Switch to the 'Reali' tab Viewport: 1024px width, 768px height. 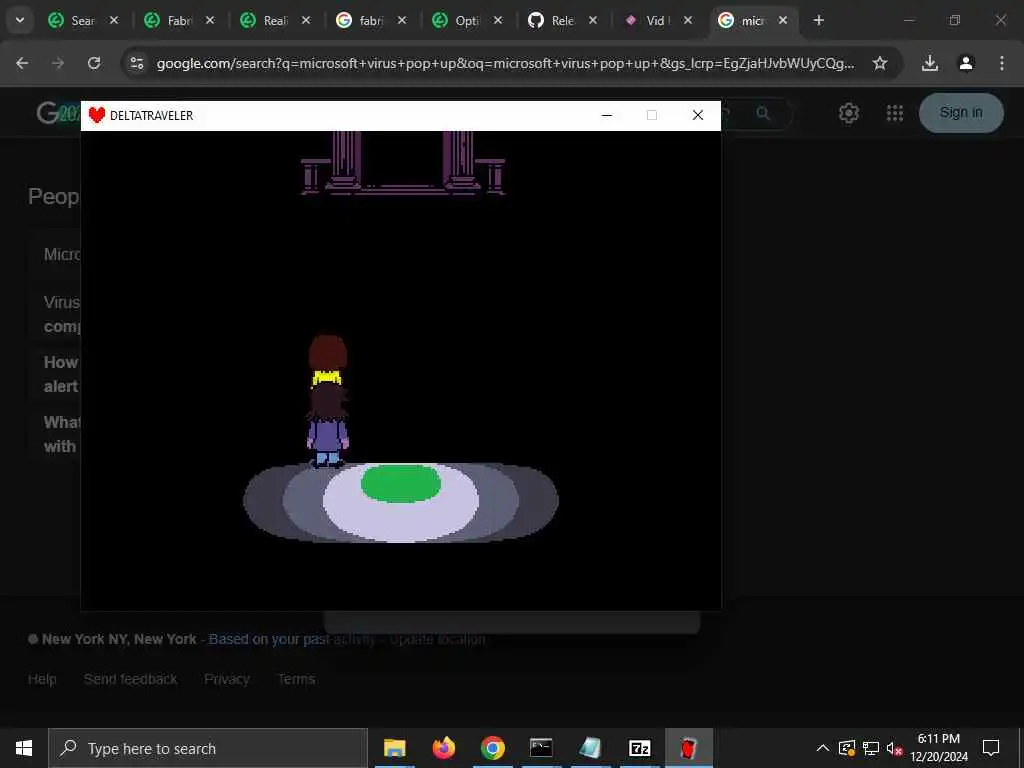click(x=264, y=20)
